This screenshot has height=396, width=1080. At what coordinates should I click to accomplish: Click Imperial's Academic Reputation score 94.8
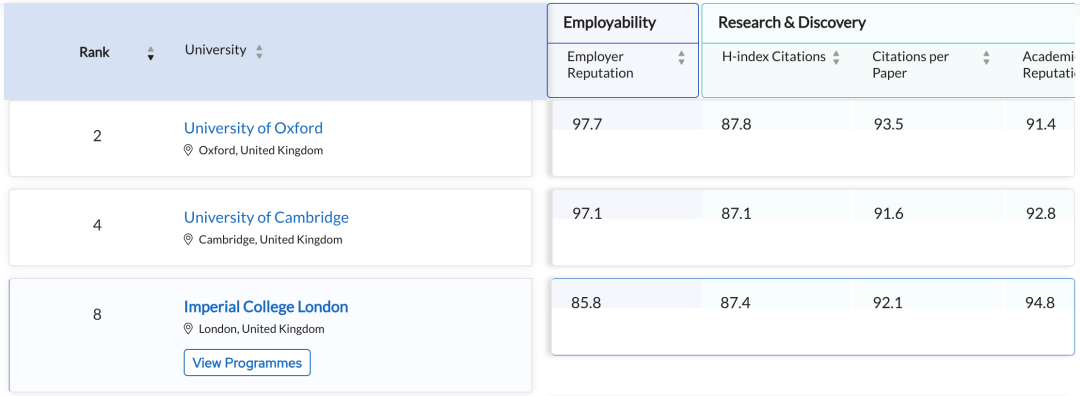click(x=1040, y=302)
